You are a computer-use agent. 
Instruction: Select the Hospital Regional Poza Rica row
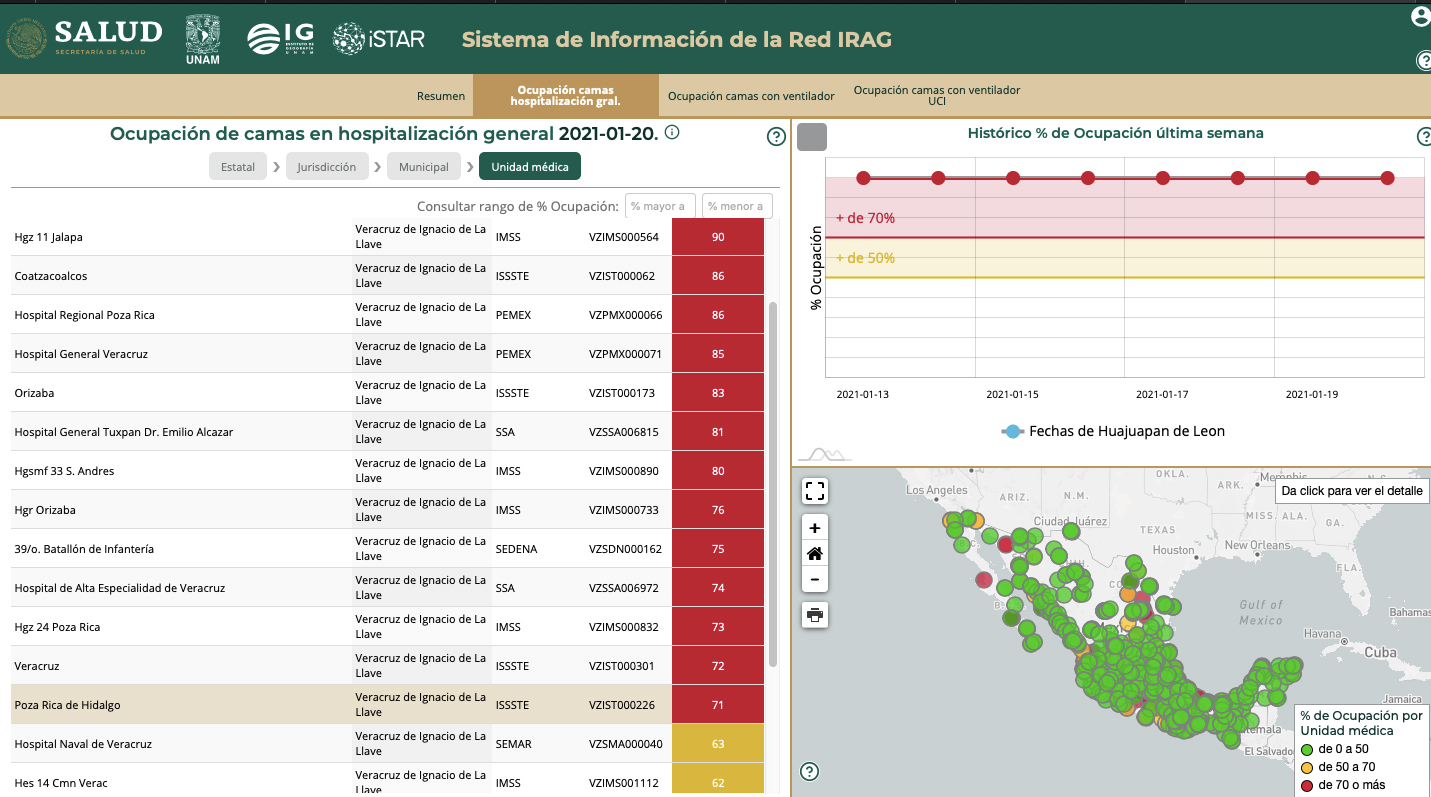point(387,315)
